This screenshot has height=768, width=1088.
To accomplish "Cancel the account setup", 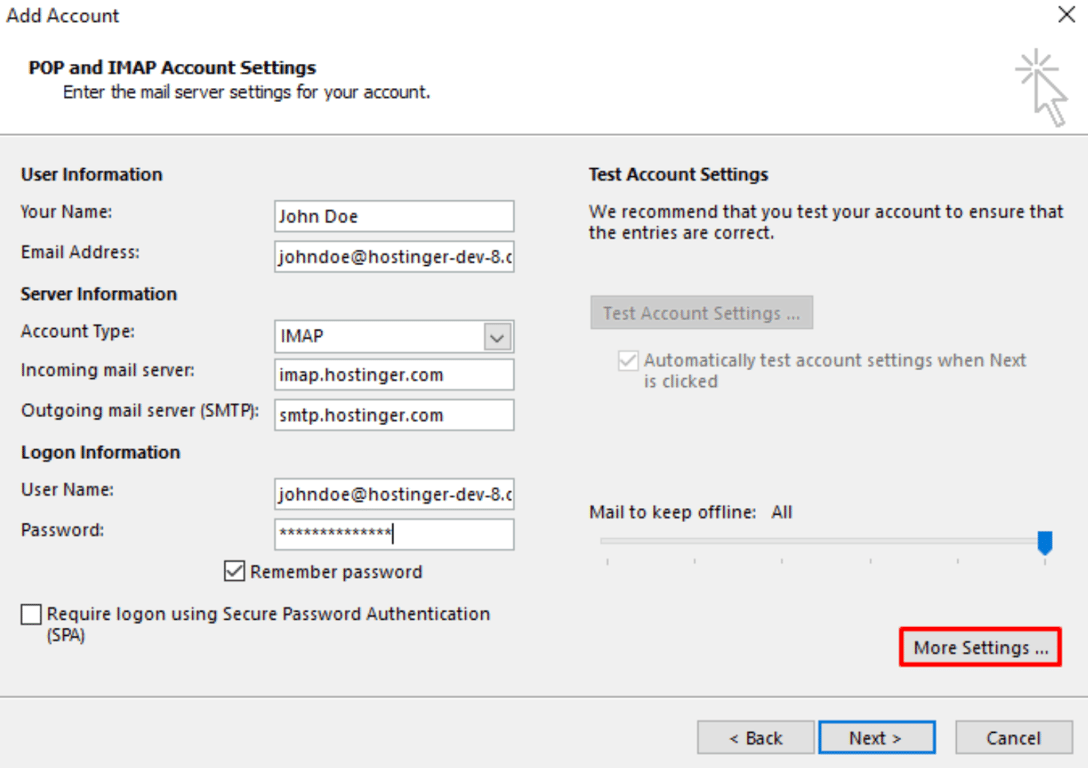I will pos(1013,737).
